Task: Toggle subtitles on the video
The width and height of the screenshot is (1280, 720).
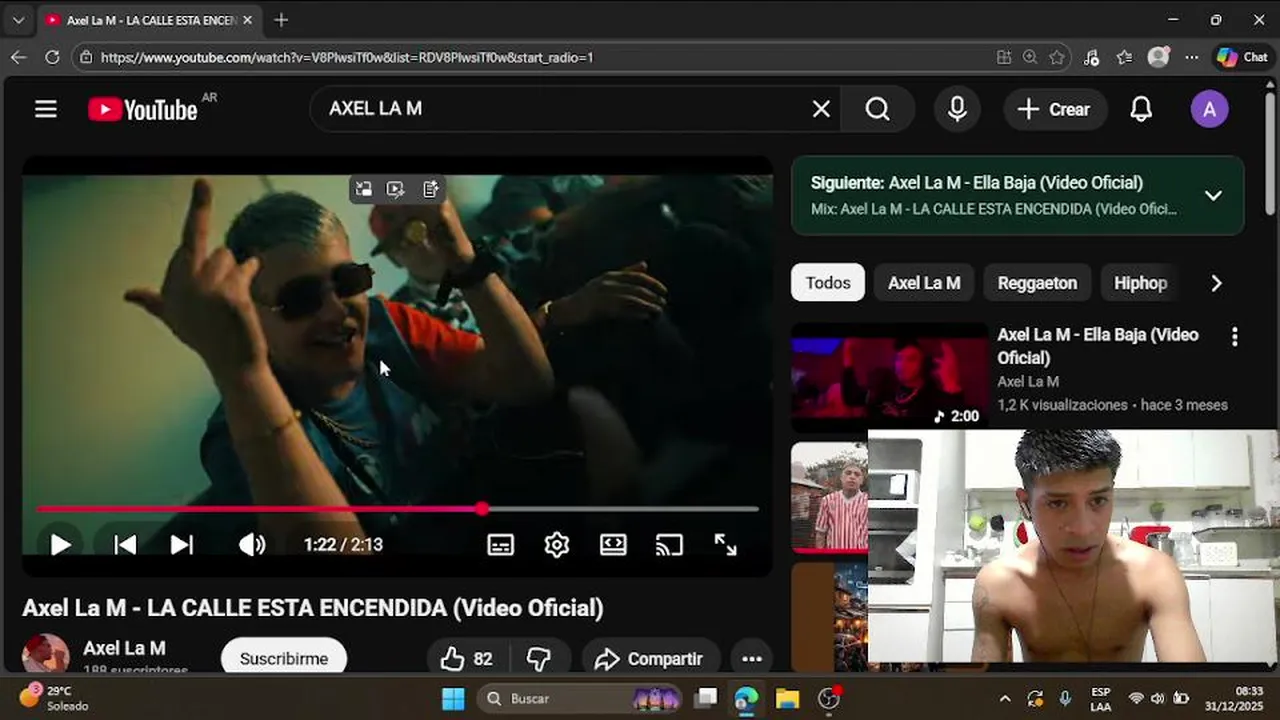Action: click(500, 545)
